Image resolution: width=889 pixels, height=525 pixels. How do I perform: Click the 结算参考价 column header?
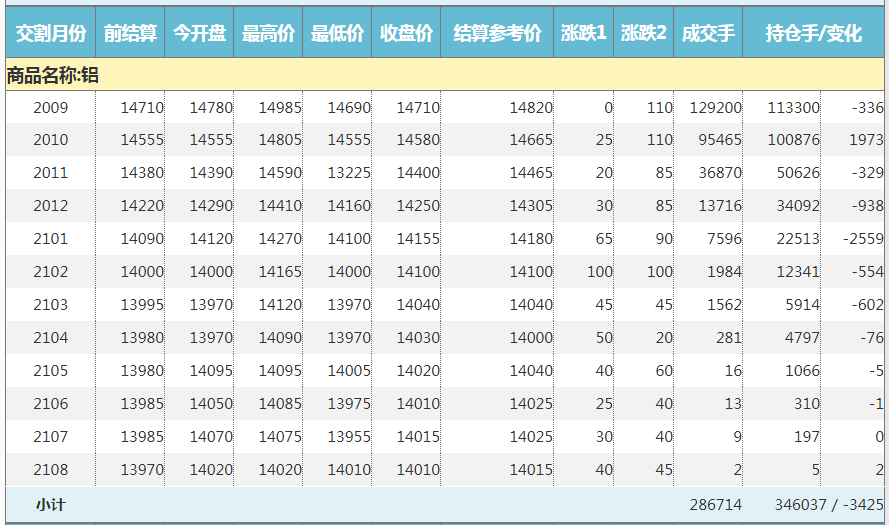497,33
